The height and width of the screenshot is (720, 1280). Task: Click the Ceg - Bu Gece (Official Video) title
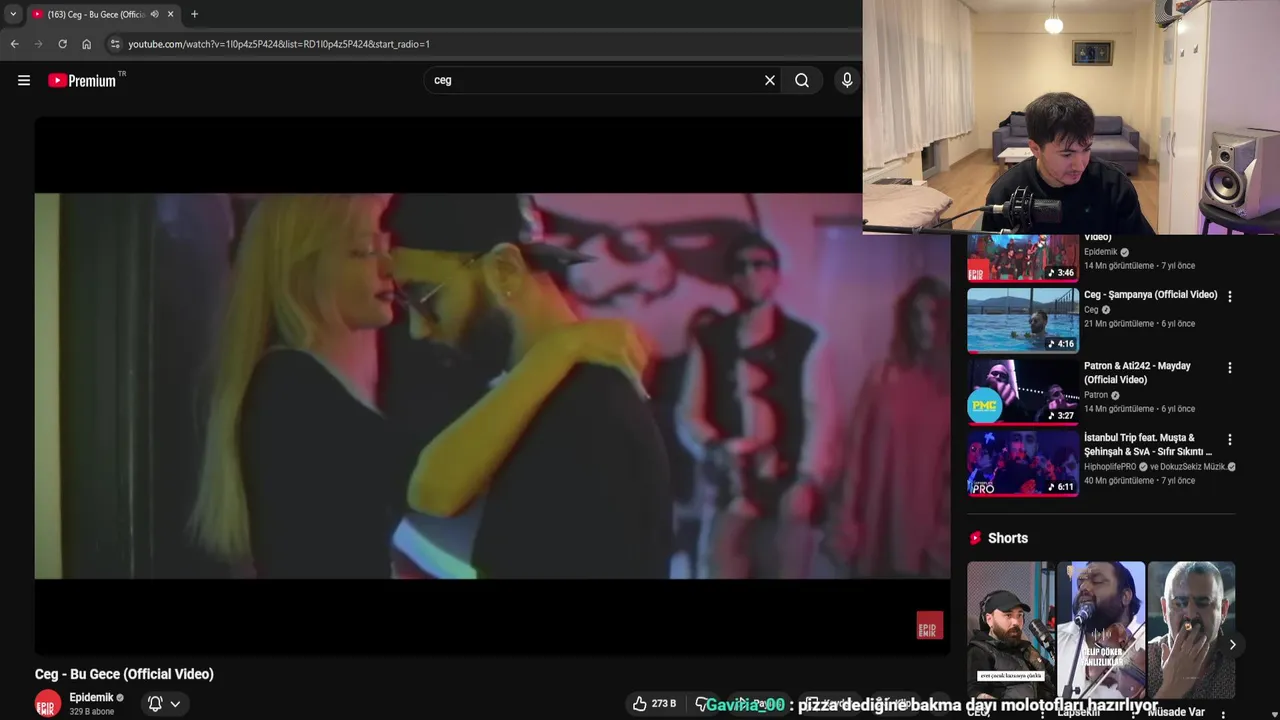coord(124,674)
